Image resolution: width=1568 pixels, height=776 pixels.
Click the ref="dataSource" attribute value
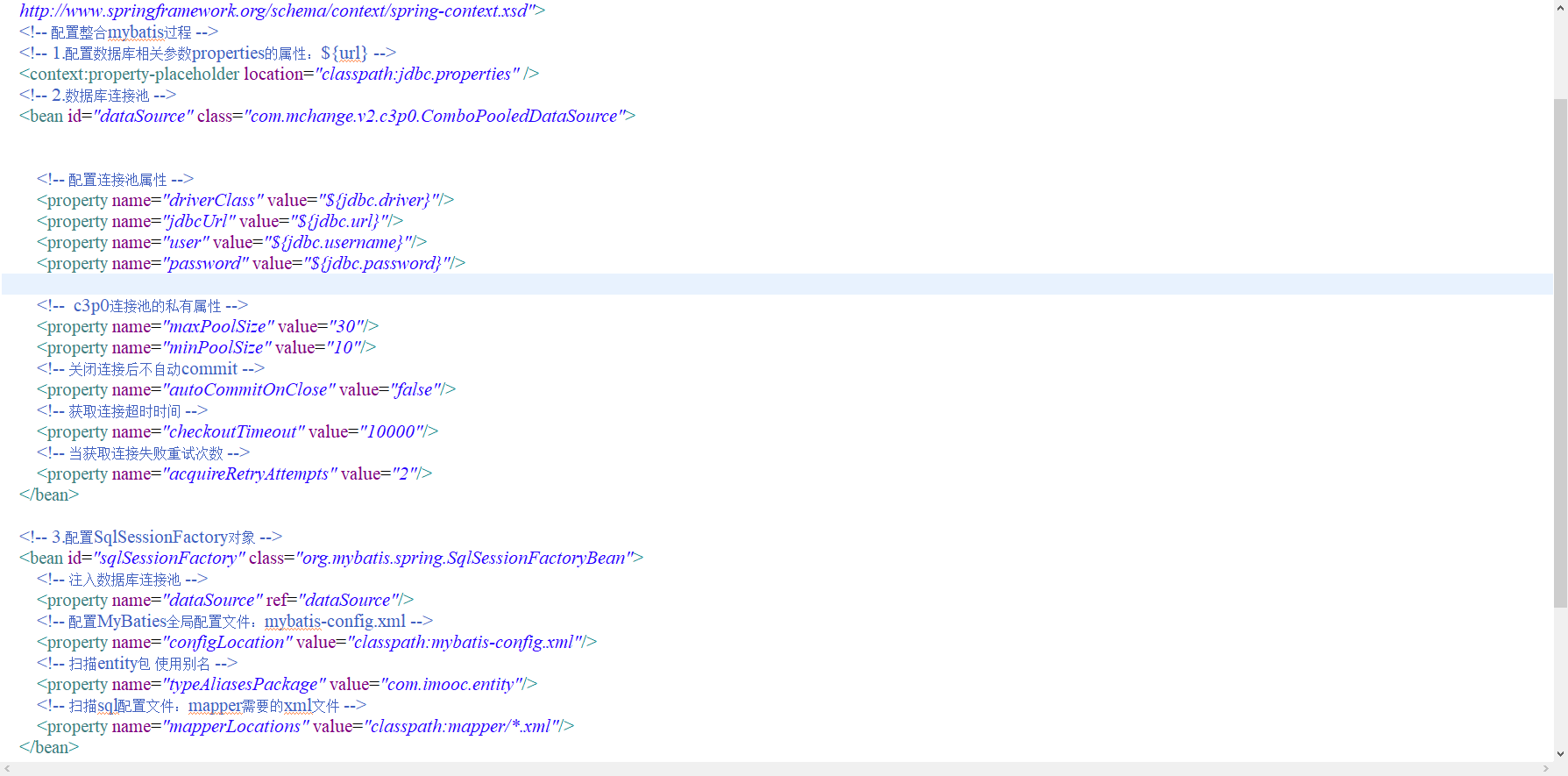tap(348, 601)
